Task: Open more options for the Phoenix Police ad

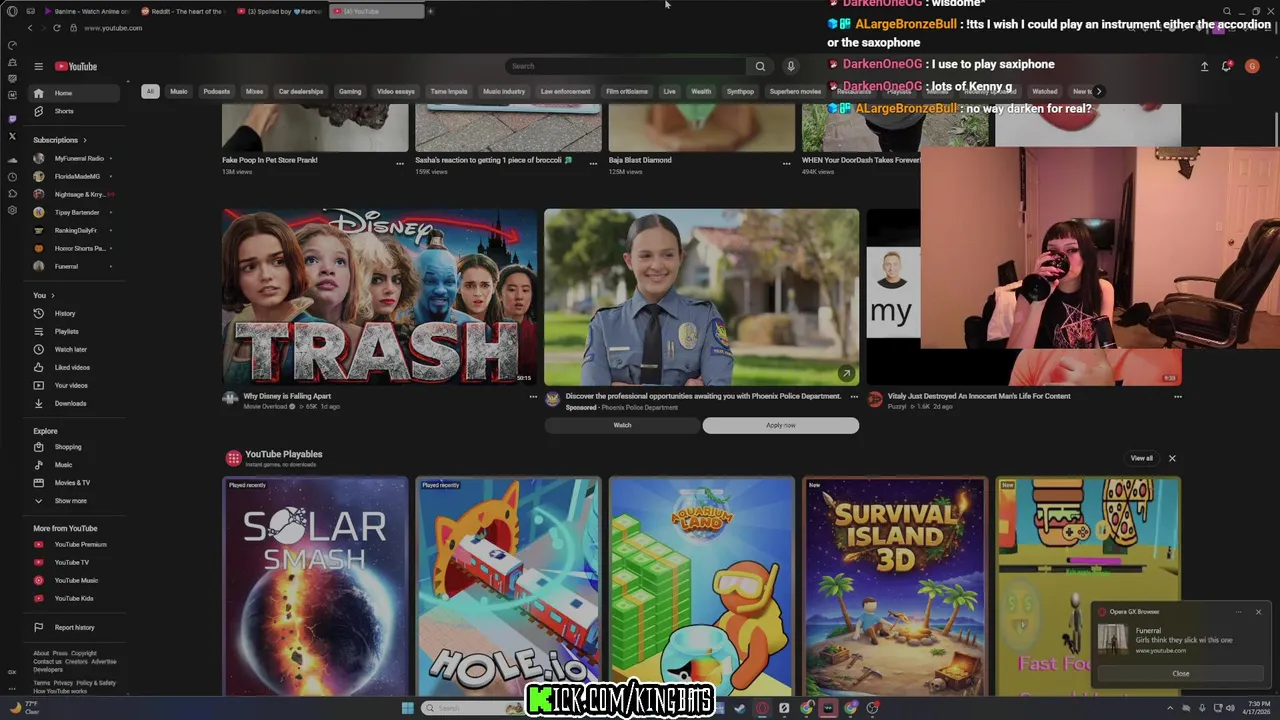Action: [x=854, y=397]
